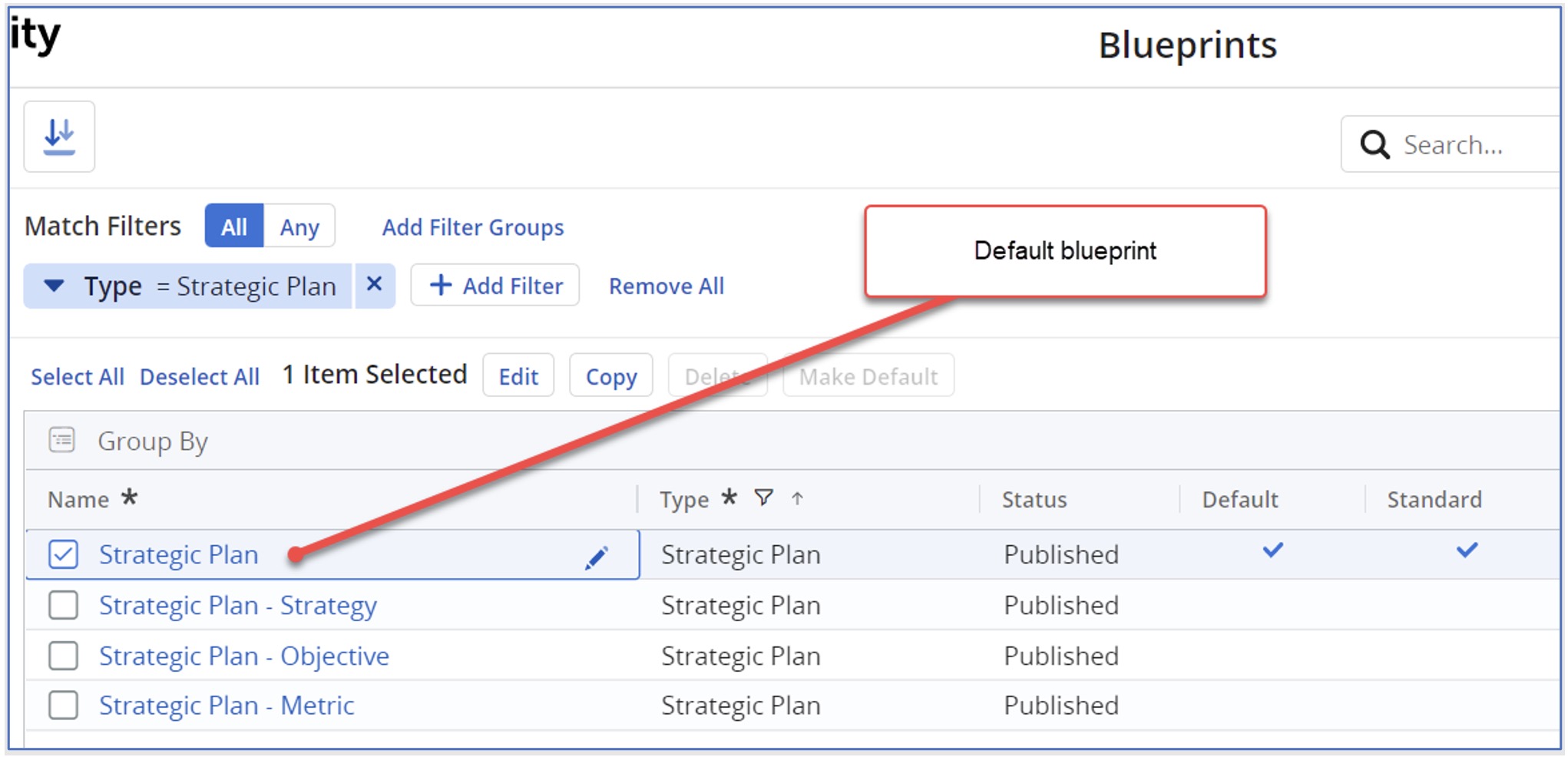Screen dimensions: 1568x757
Task: Check the Strategic Plan - Objective checkbox
Action: tap(63, 656)
